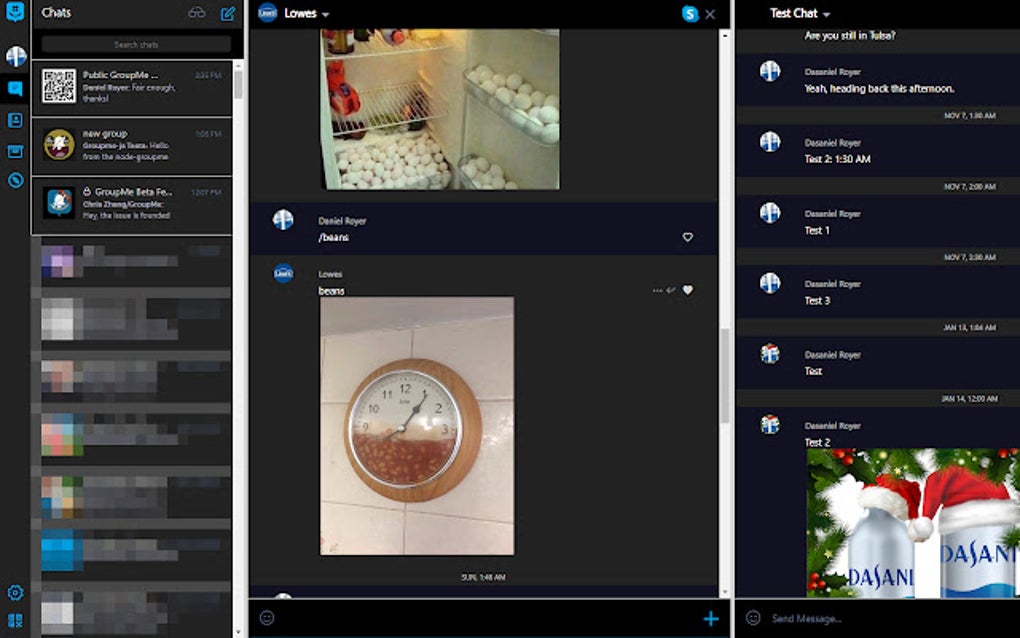Select the Chats bubble icon in sidebar
This screenshot has height=638, width=1020.
pos(14,87)
